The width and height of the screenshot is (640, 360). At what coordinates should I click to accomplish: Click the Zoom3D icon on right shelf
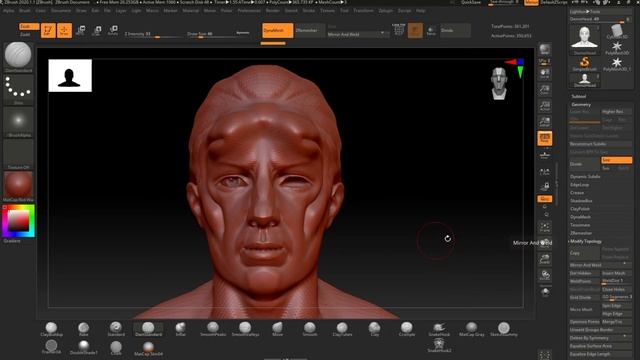point(544,260)
